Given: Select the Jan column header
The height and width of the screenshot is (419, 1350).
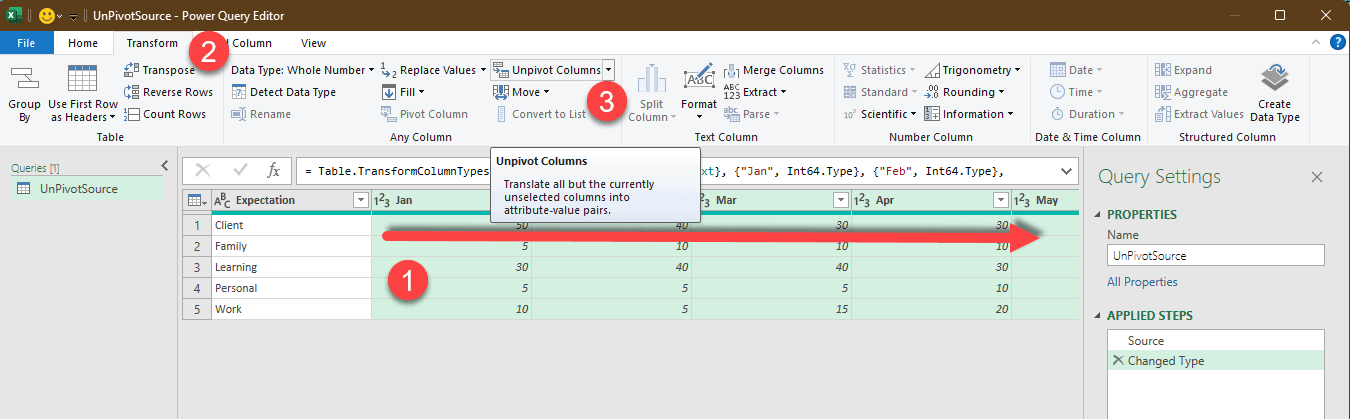Looking at the screenshot, I should (x=451, y=200).
